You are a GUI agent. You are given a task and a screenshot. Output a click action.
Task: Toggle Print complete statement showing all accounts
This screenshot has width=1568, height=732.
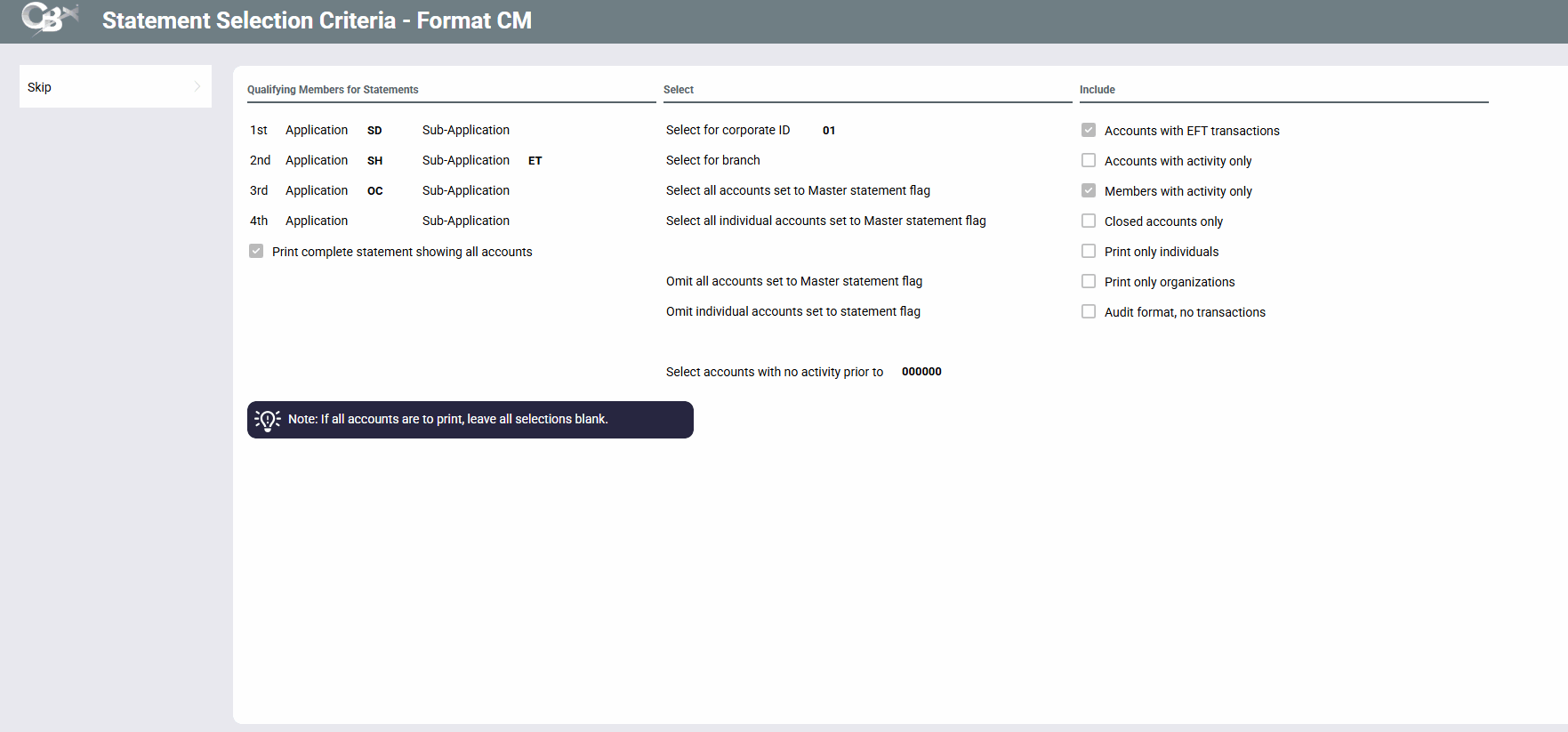pos(256,251)
